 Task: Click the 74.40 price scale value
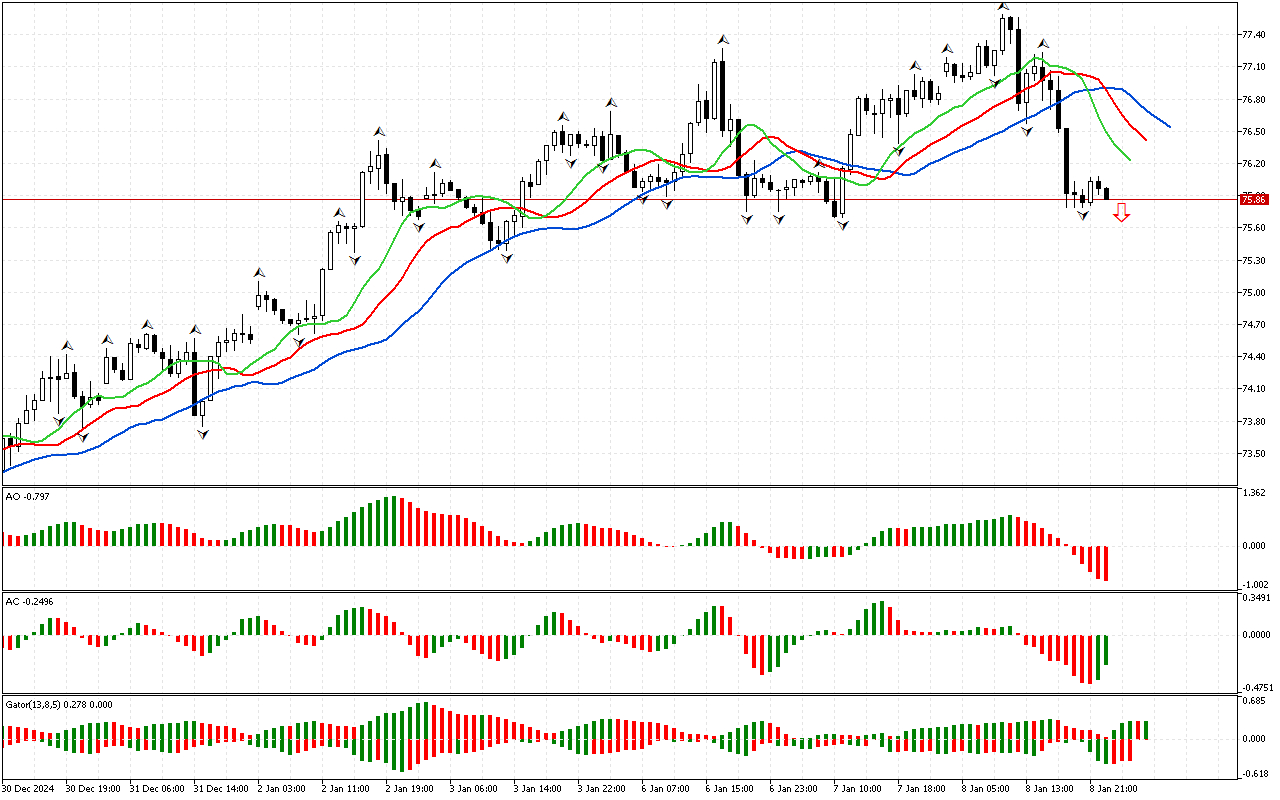1252,357
